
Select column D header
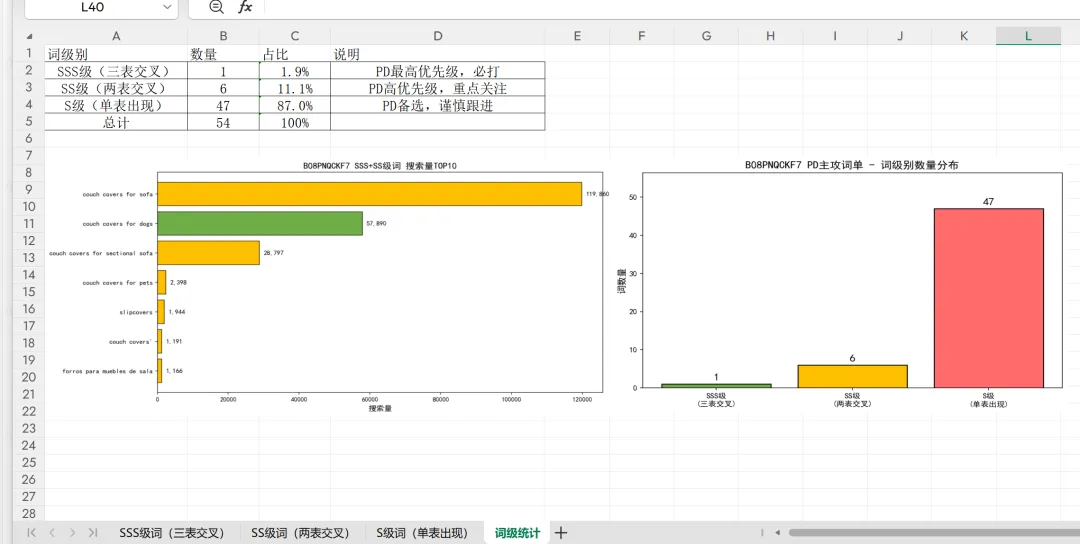coord(437,36)
